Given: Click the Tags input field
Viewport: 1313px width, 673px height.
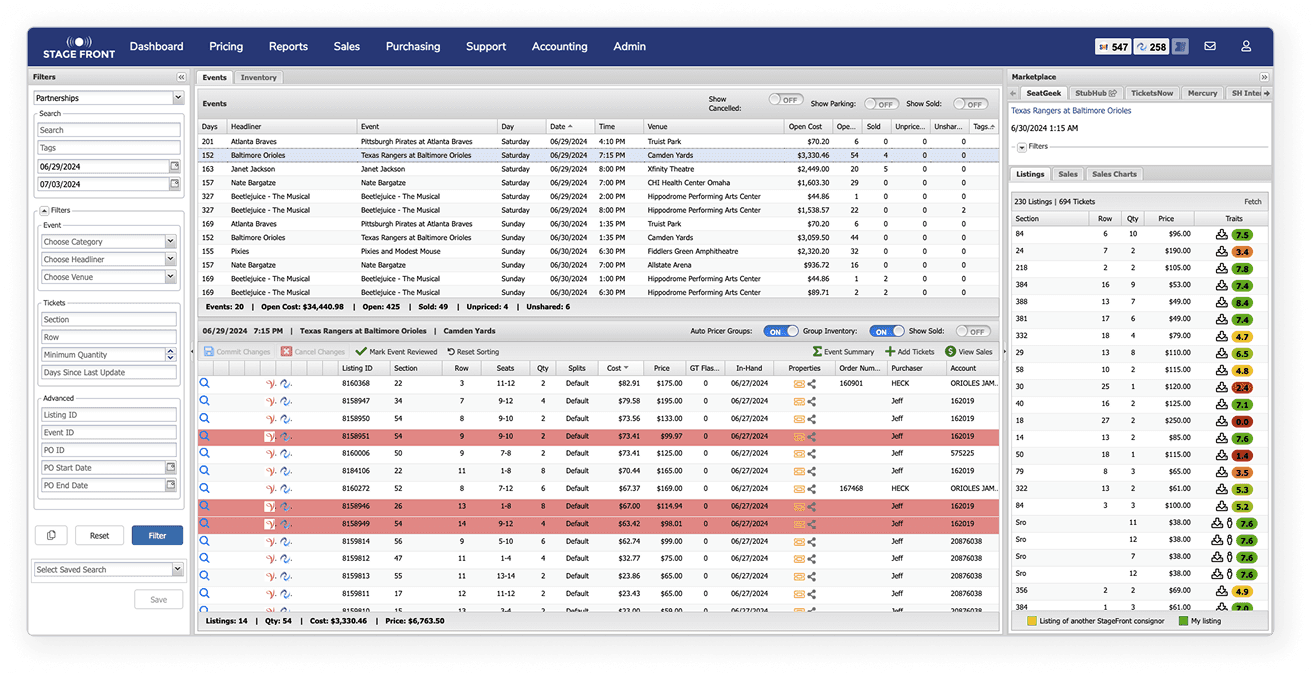Looking at the screenshot, I should (109, 148).
